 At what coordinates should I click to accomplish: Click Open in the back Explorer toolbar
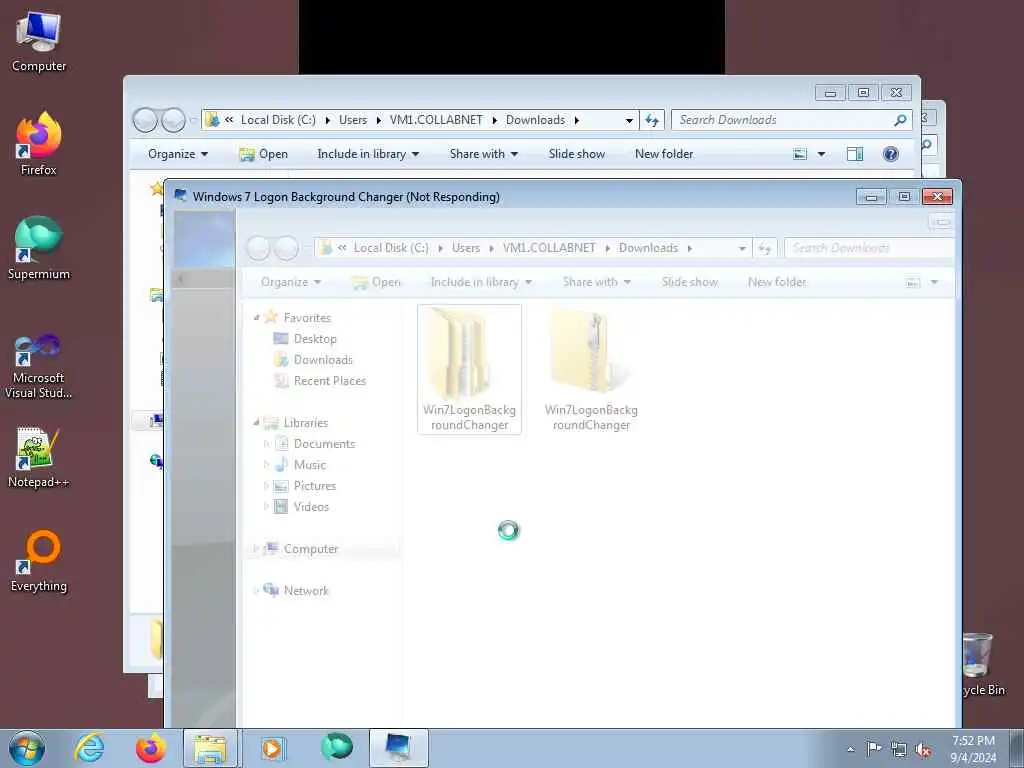pyautogui.click(x=264, y=154)
